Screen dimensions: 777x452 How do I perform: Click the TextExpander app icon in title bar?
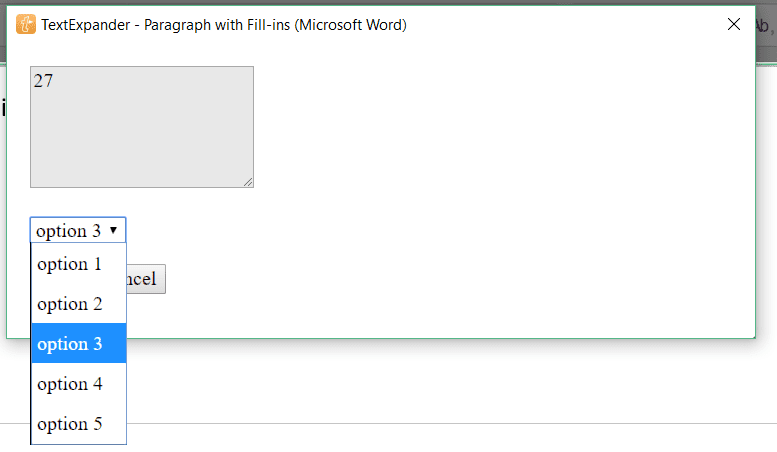[x=26, y=24]
